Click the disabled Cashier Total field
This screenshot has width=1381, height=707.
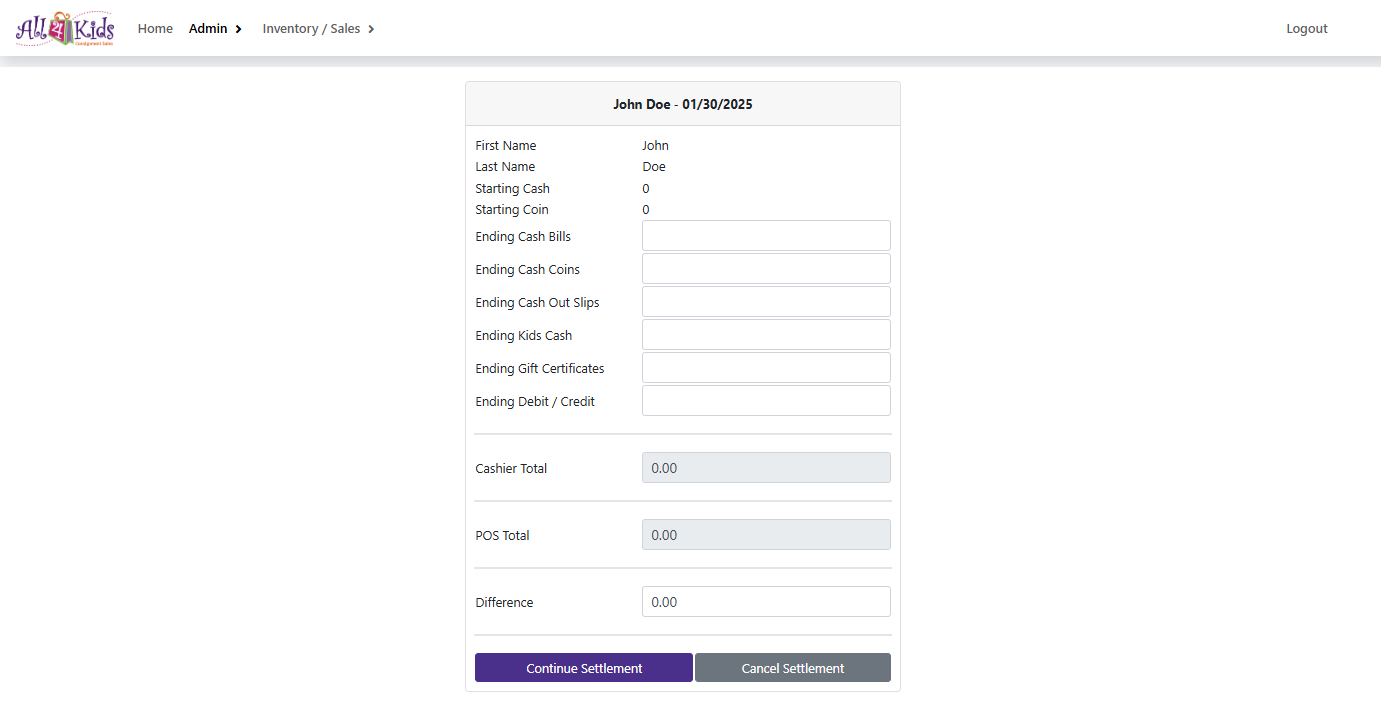[765, 468]
